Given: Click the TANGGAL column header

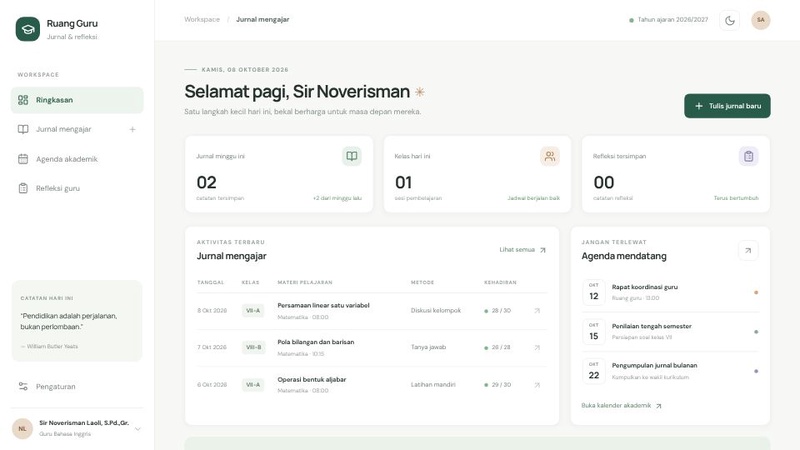Looking at the screenshot, I should coord(211,282).
